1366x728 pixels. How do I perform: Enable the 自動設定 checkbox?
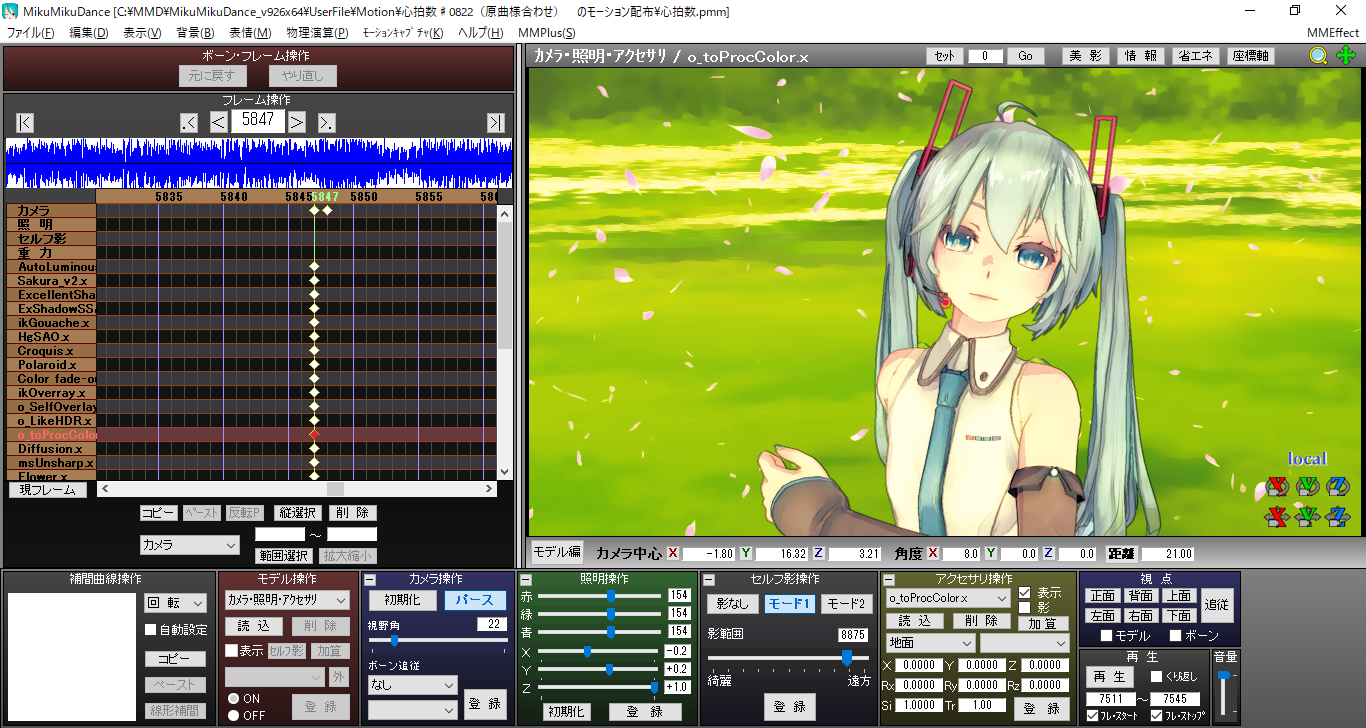(151, 630)
